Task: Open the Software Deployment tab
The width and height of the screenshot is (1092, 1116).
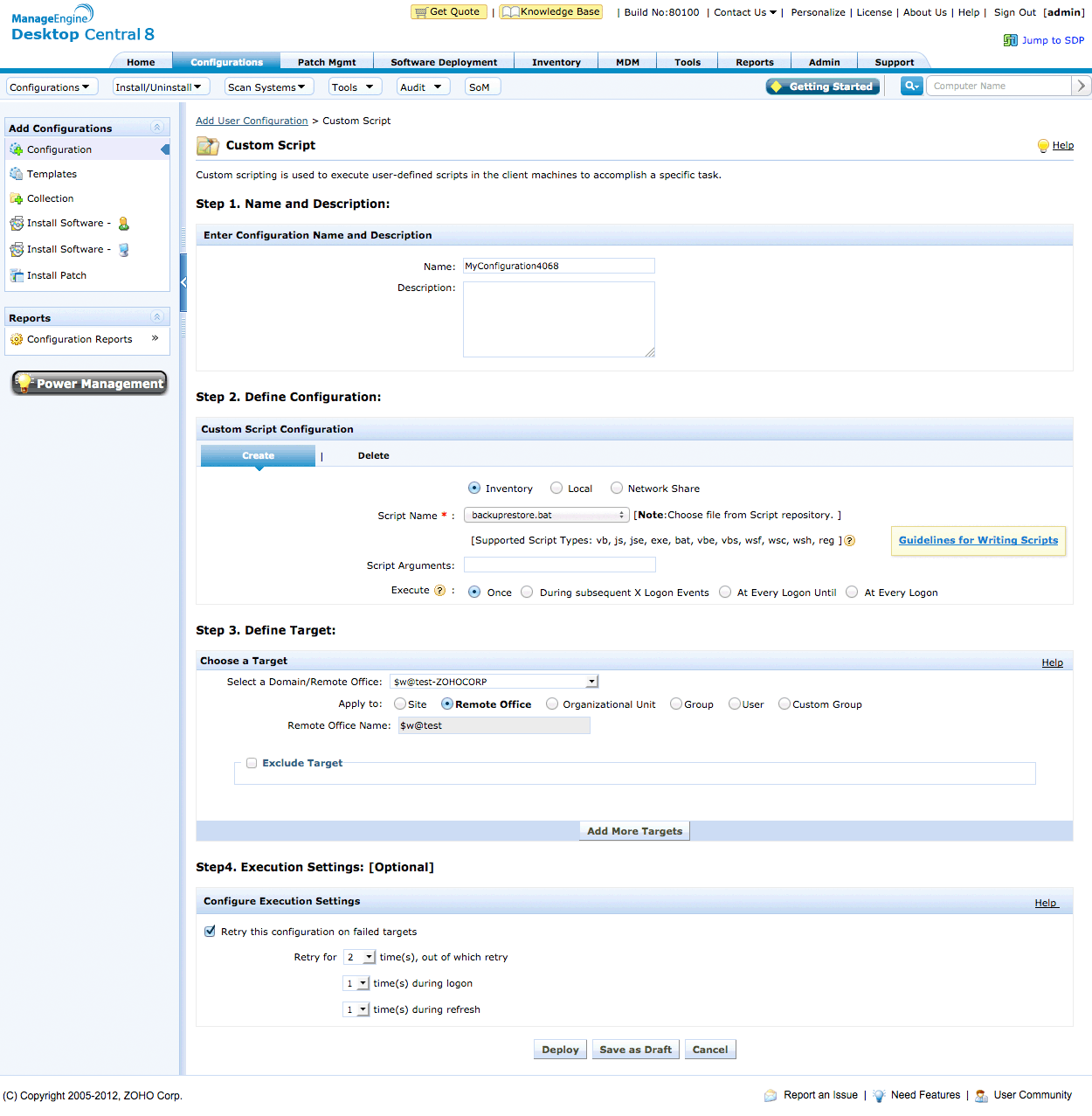Action: (x=444, y=62)
